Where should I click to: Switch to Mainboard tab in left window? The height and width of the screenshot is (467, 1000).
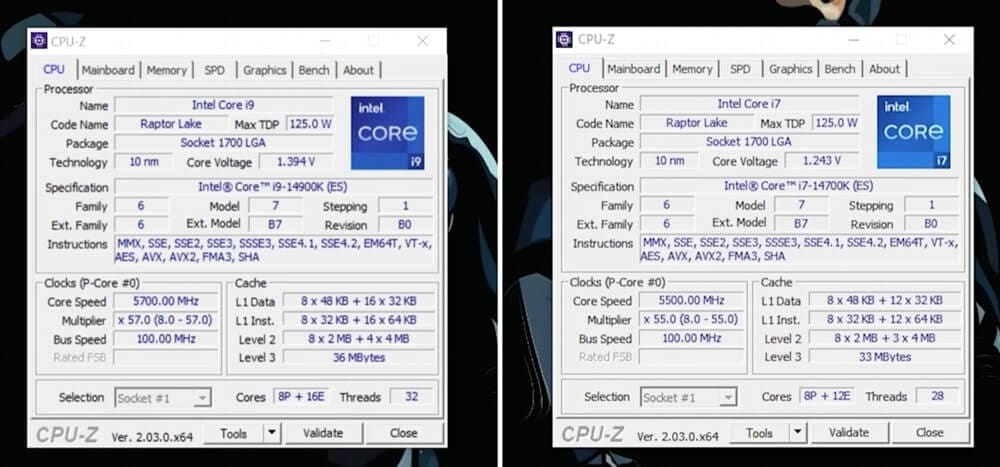[x=108, y=70]
